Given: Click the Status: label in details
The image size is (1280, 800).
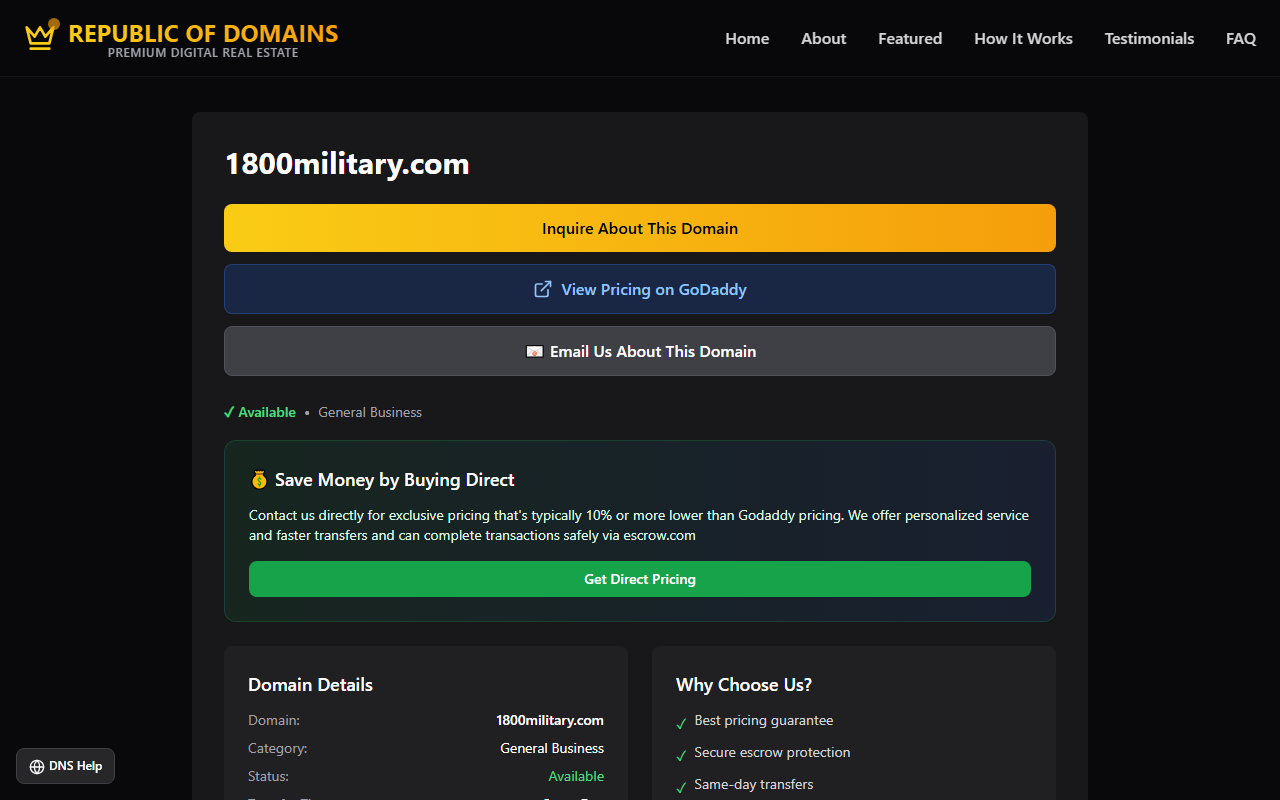Looking at the screenshot, I should pos(268,776).
